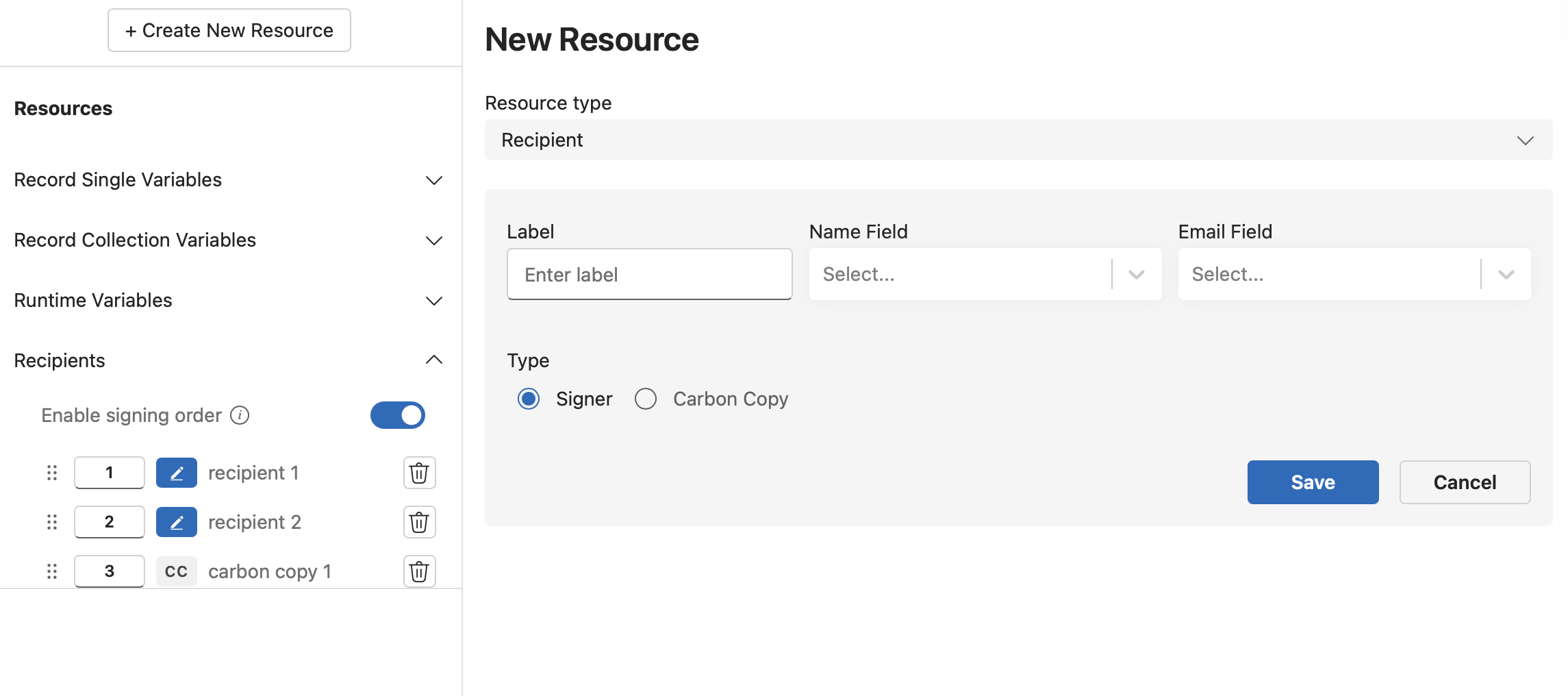Collapse the Recipients section
The height and width of the screenshot is (696, 1568).
(x=229, y=360)
